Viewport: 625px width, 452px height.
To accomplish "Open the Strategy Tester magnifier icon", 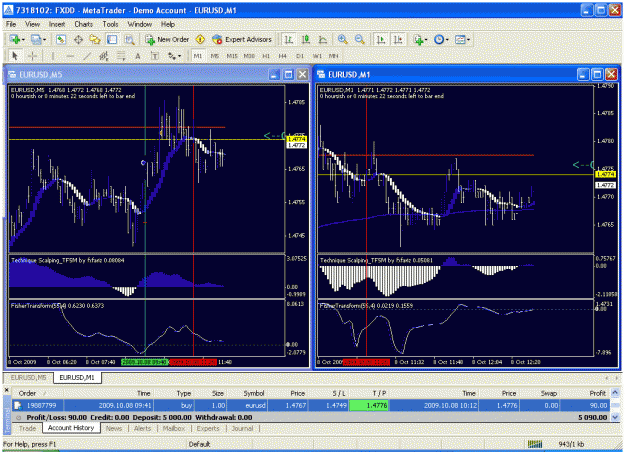I will point(129,39).
